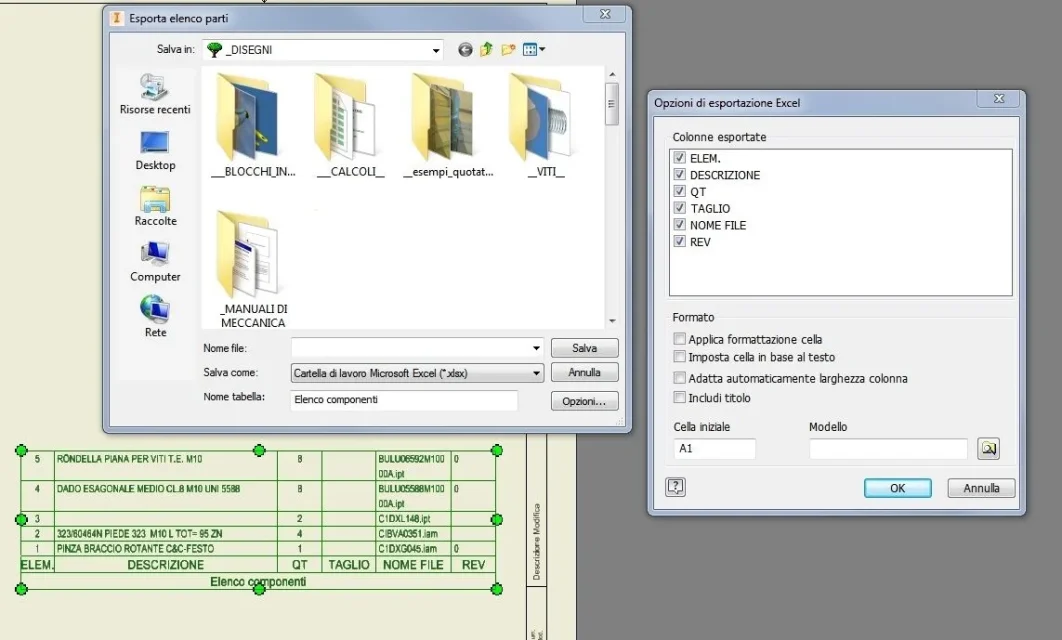
Task: Select the __CALCOLI__ folder
Action: coord(350,127)
